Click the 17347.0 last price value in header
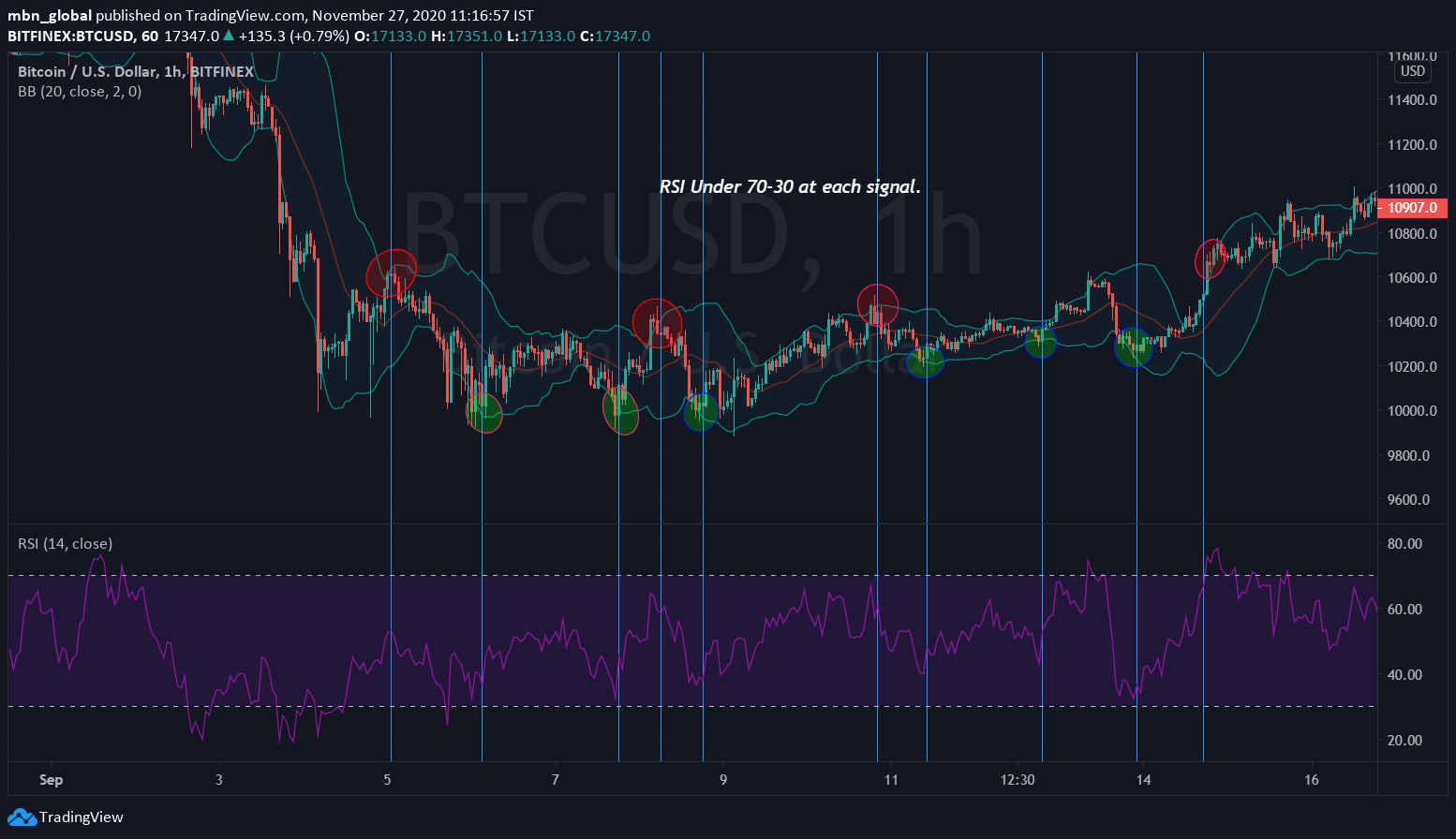 (x=191, y=37)
